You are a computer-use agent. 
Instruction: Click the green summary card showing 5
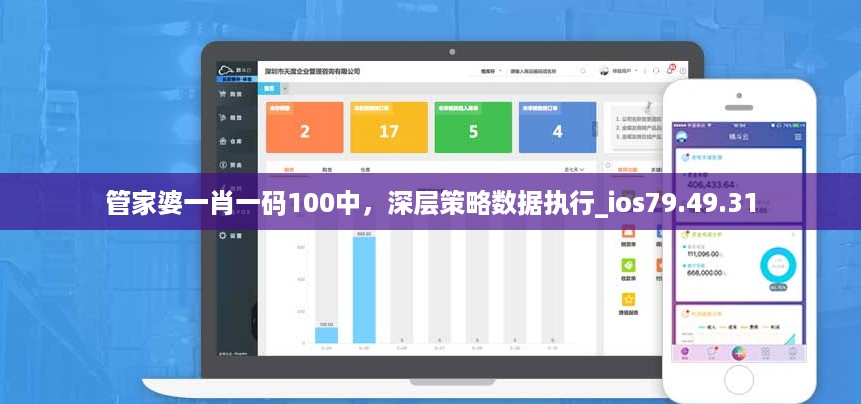(473, 127)
